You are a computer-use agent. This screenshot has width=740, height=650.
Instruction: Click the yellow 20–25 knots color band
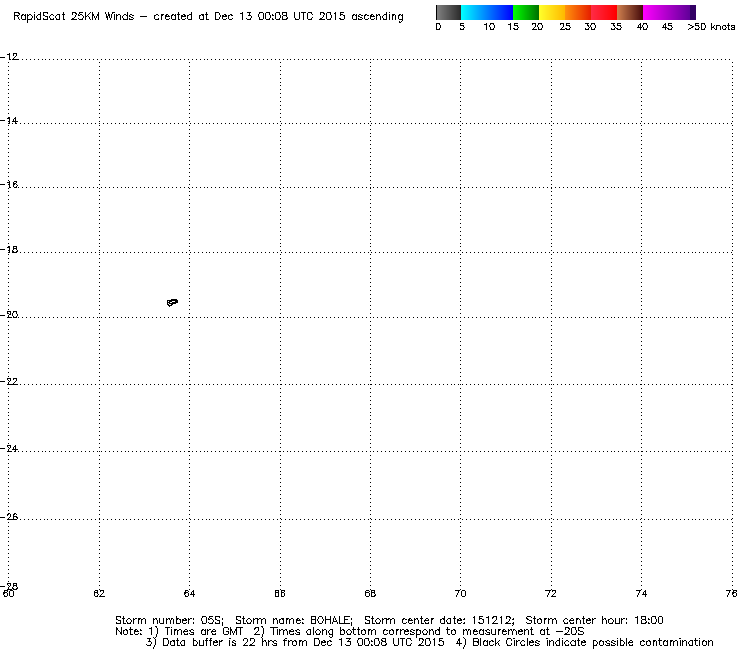pyautogui.click(x=552, y=12)
